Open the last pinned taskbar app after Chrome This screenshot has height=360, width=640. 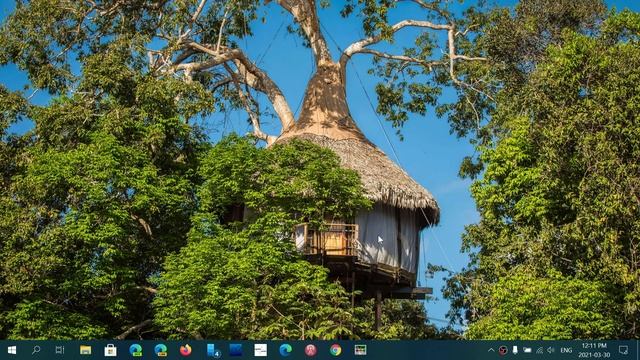360,350
